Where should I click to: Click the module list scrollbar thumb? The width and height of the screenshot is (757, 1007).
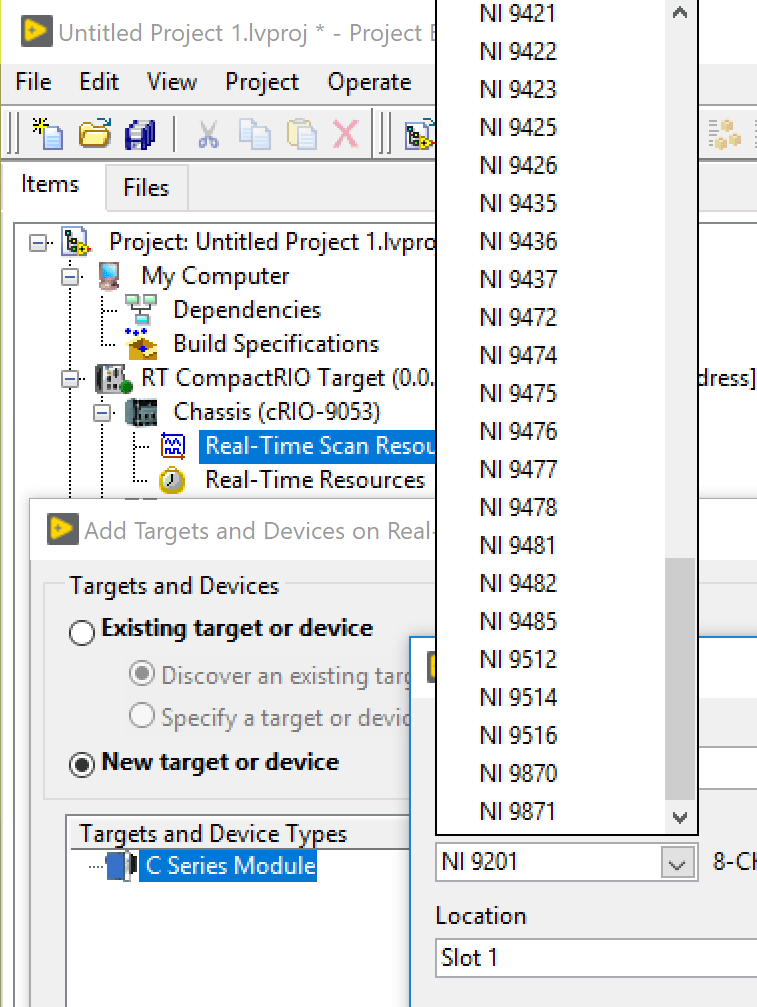click(680, 679)
